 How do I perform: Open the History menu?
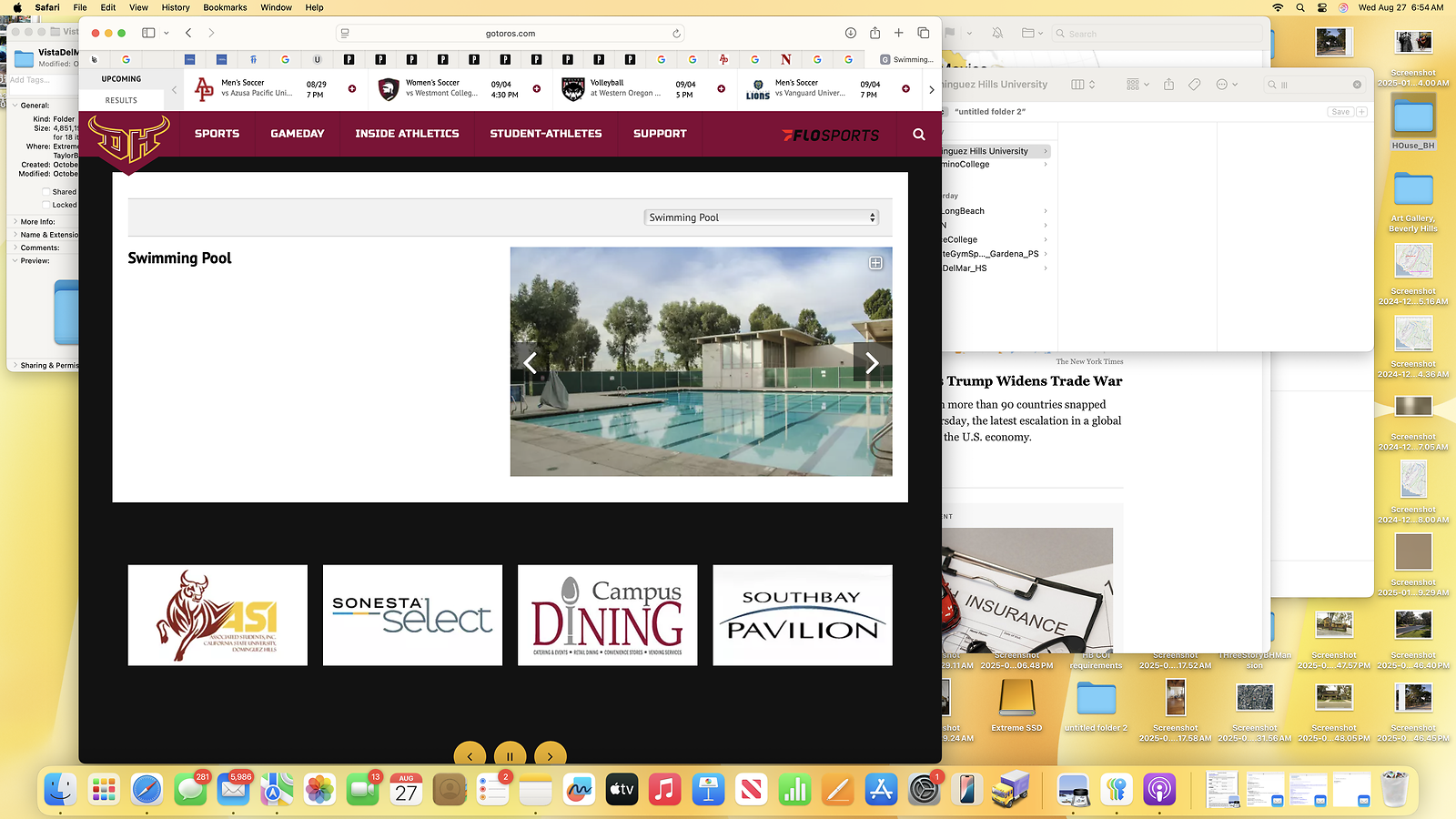coord(176,7)
